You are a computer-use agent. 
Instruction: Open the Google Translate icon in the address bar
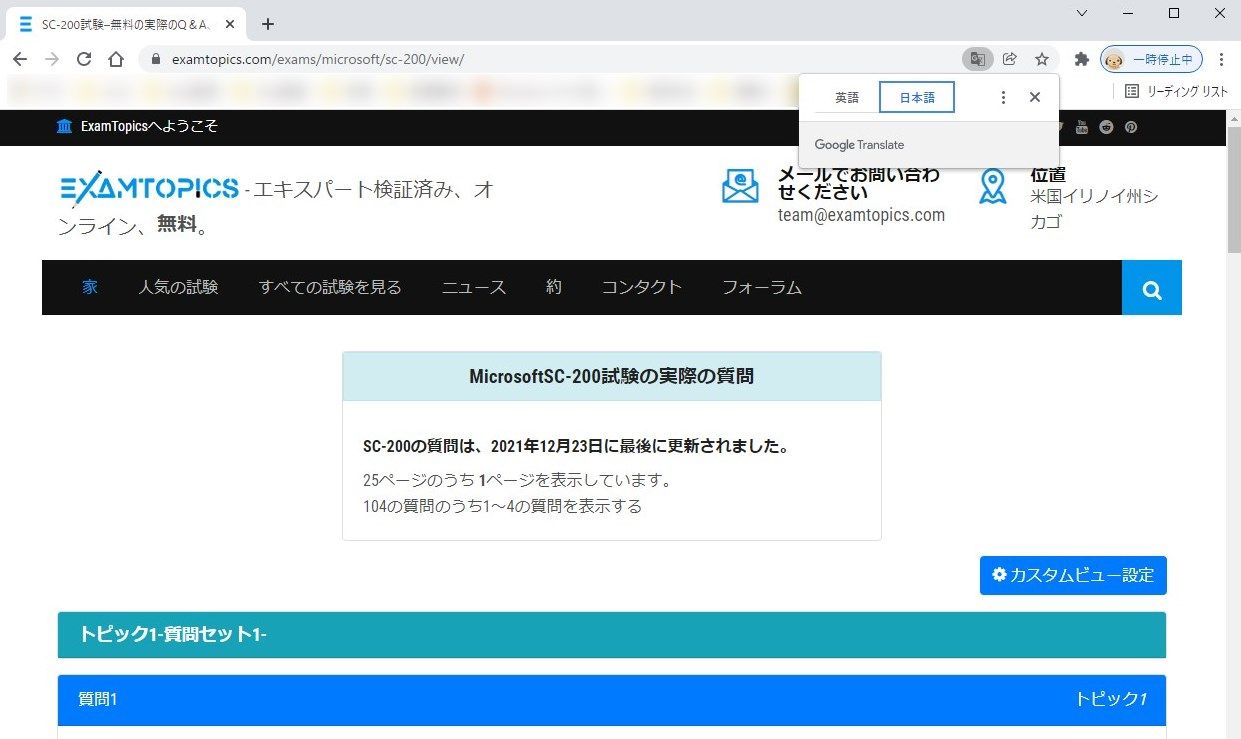pyautogui.click(x=977, y=59)
